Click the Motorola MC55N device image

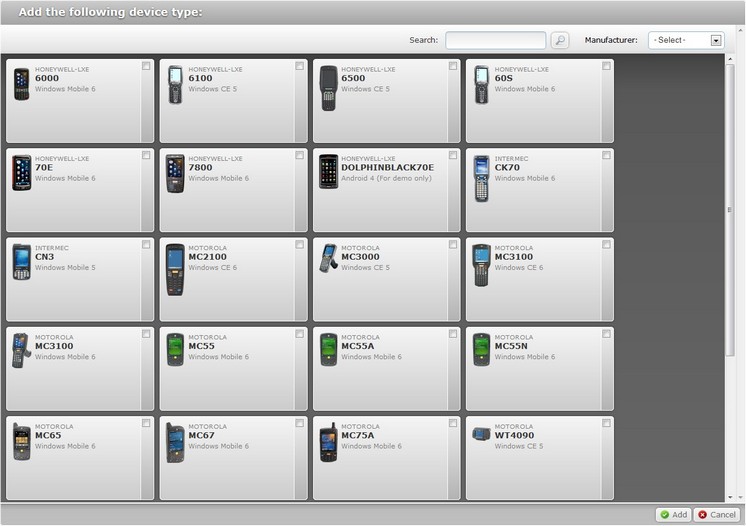481,350
